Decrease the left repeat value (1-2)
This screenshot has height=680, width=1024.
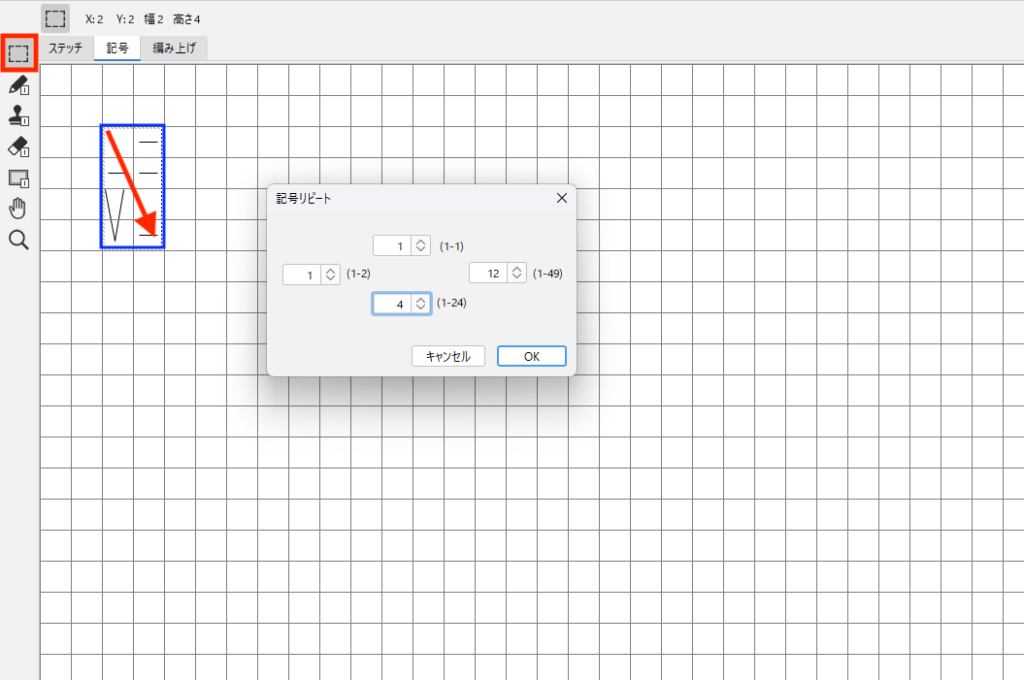(330, 279)
